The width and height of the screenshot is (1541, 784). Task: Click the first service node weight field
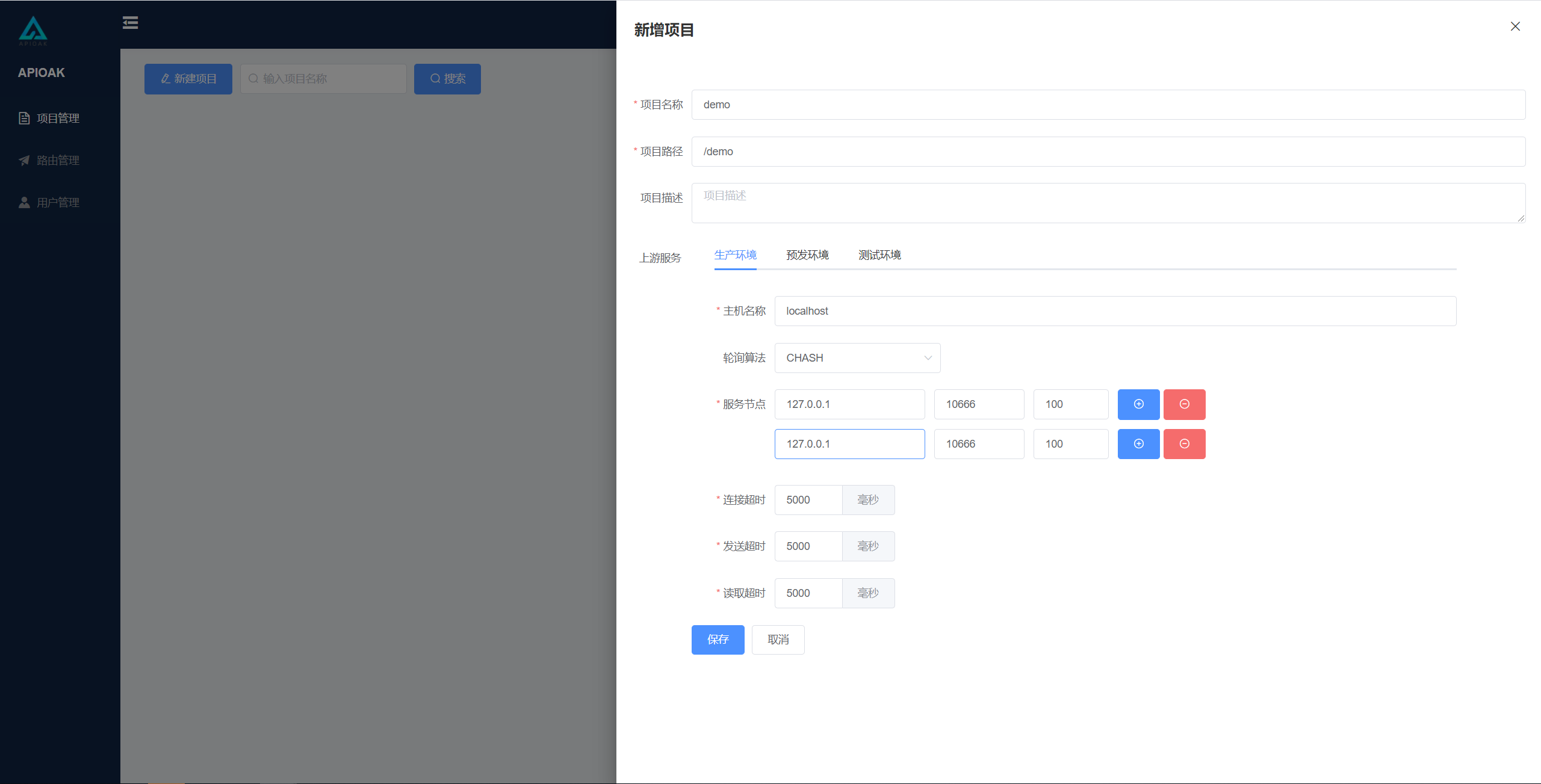point(1071,404)
